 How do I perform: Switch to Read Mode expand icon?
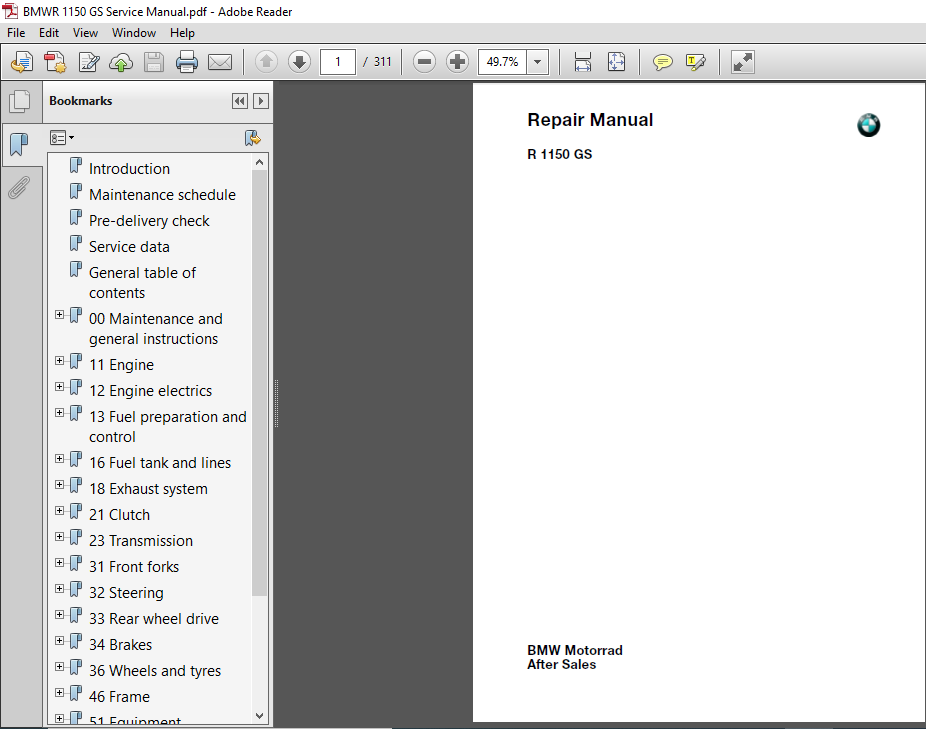click(x=742, y=61)
